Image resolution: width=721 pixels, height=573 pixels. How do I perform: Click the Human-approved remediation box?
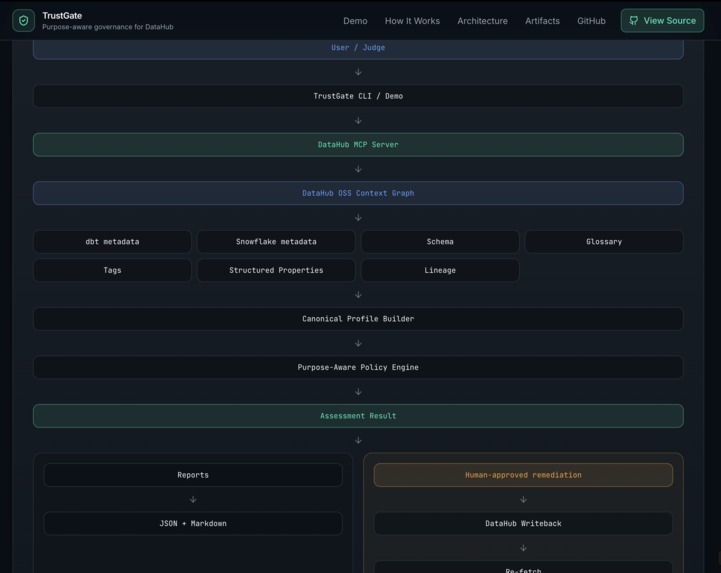click(523, 475)
